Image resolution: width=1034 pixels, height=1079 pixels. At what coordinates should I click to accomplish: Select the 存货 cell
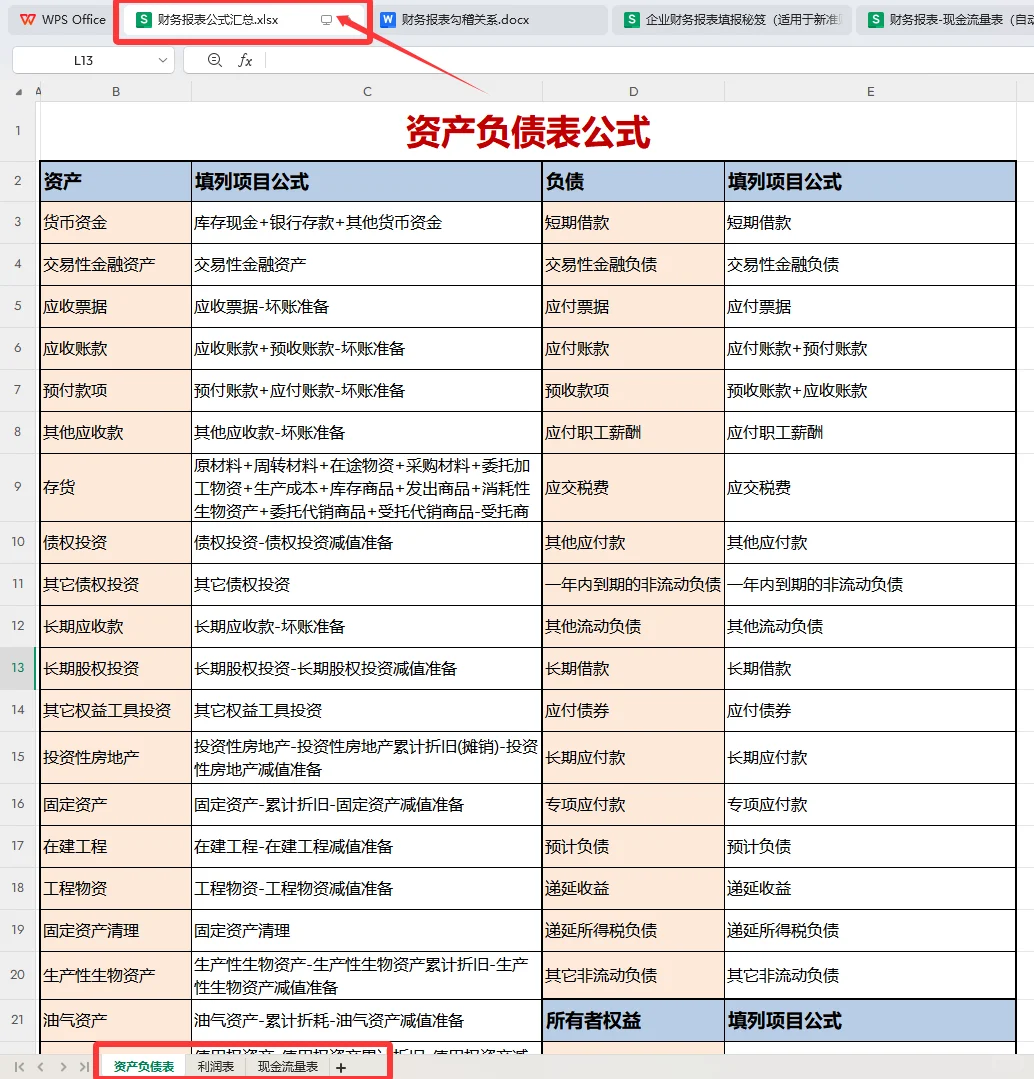click(116, 488)
